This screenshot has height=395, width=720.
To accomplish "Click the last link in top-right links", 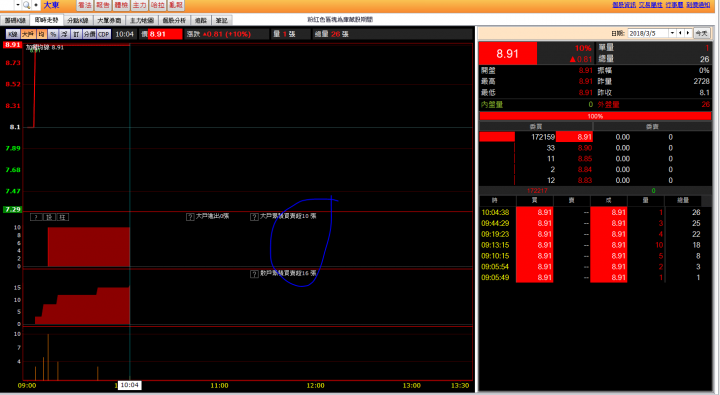I will (x=698, y=5).
